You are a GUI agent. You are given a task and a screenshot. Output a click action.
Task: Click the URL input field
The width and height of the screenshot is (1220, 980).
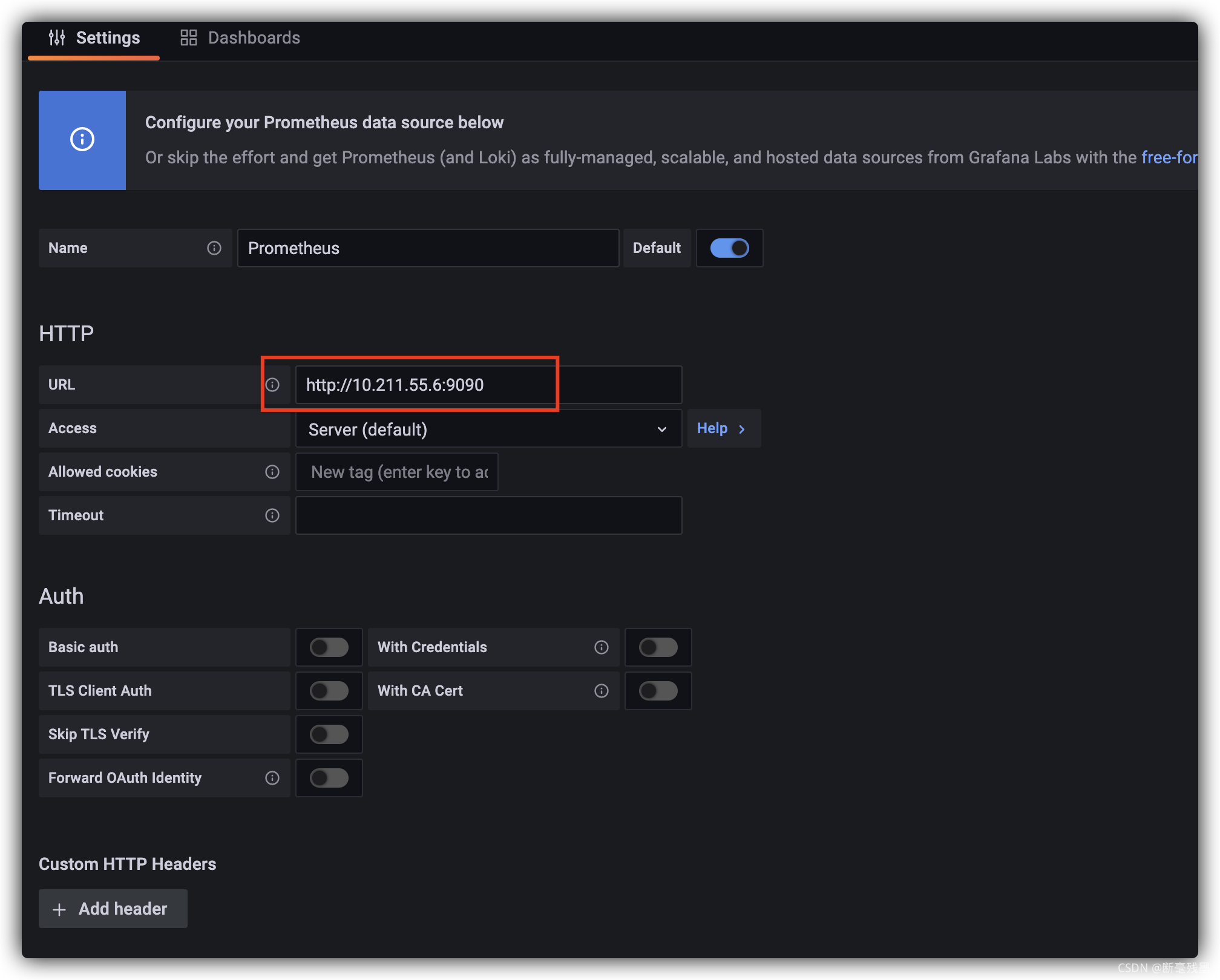(x=488, y=385)
